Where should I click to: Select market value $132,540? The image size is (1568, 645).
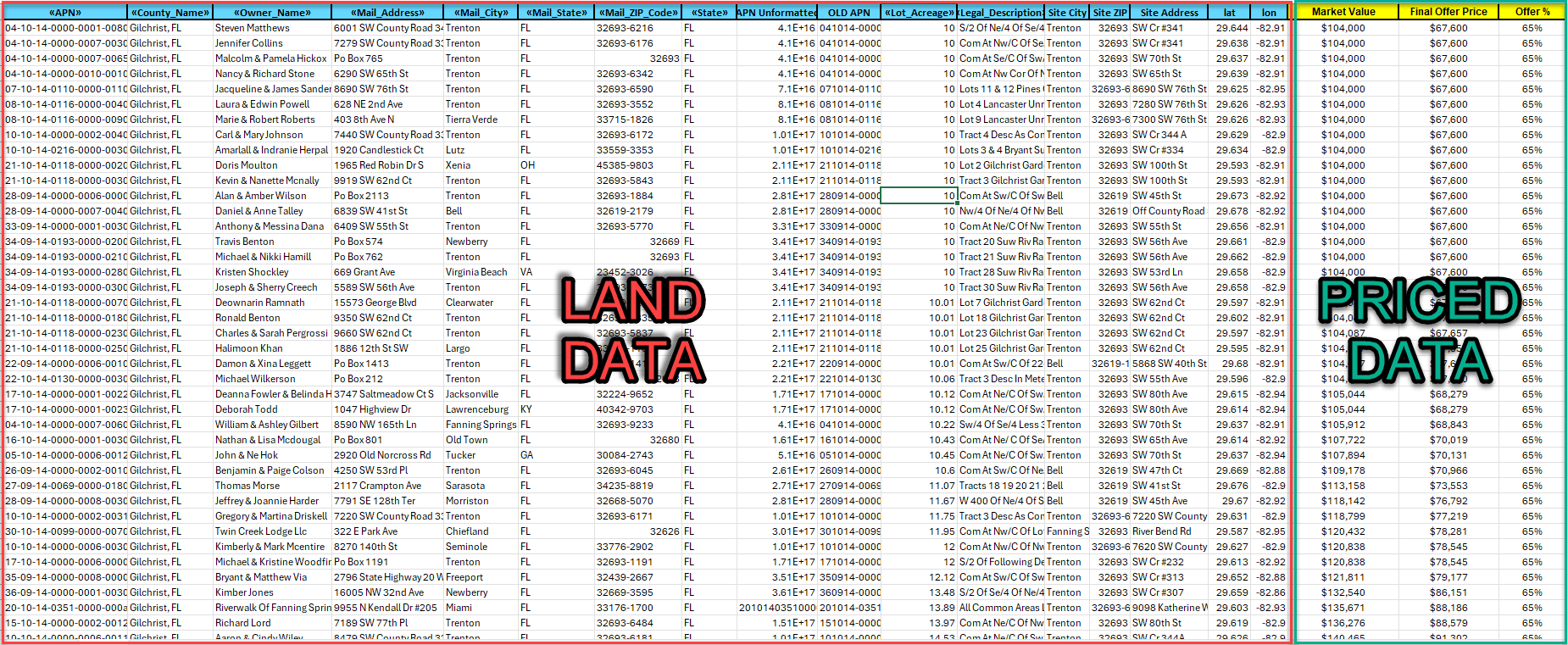(x=1343, y=592)
